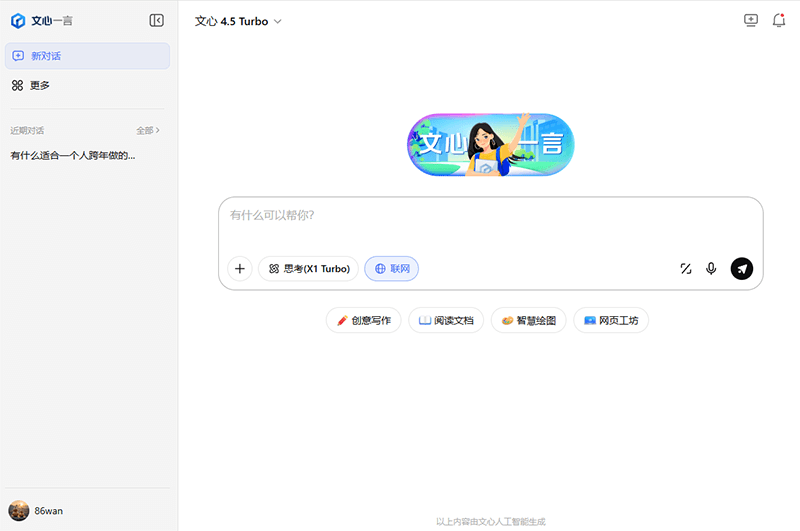Click the prompt optimize wand icon
800x531 pixels.
click(686, 268)
